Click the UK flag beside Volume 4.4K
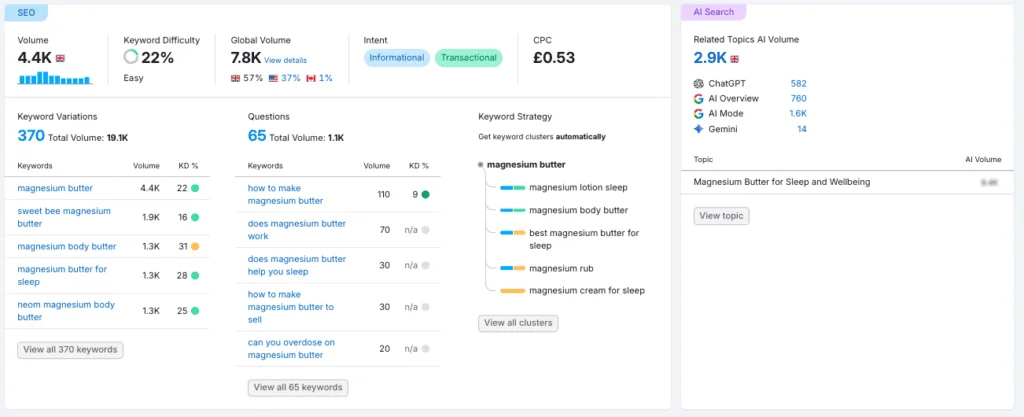This screenshot has width=1024, height=417. pos(60,58)
